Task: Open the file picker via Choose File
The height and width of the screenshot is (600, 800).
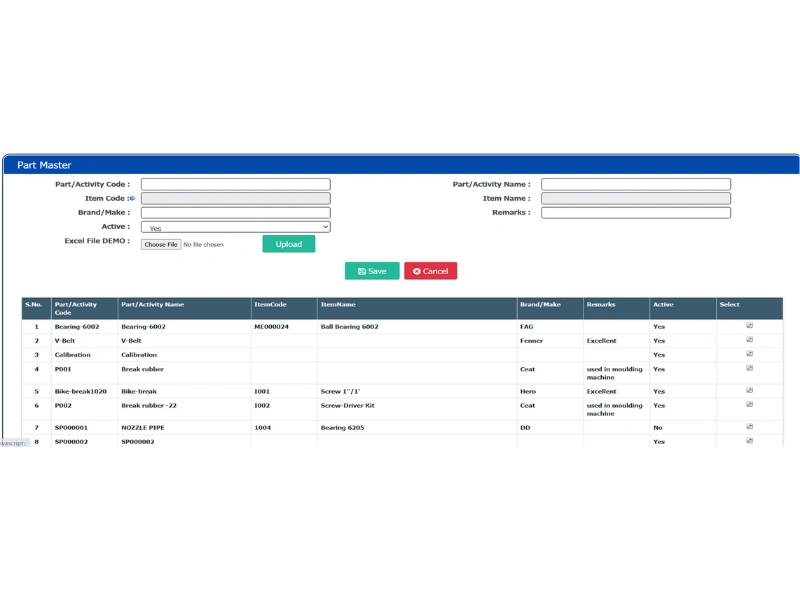Action: (160, 243)
